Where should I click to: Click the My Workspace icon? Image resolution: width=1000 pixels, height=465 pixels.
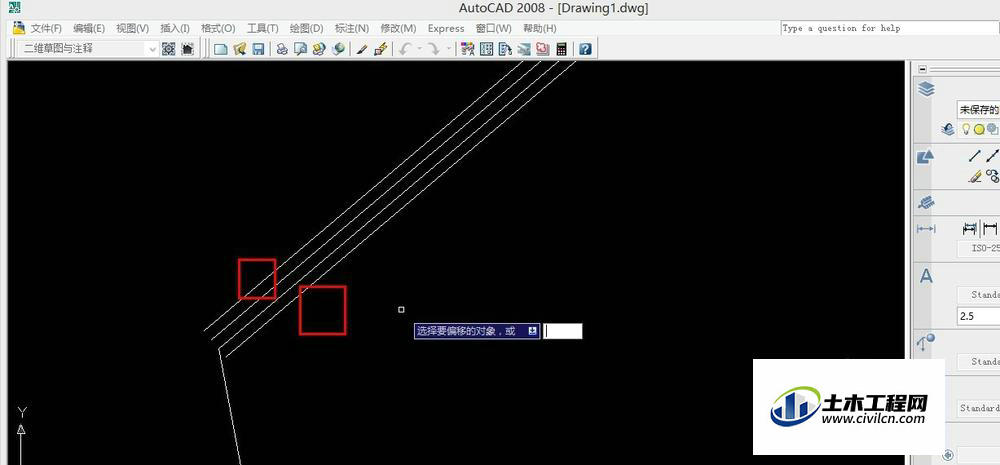tap(188, 48)
